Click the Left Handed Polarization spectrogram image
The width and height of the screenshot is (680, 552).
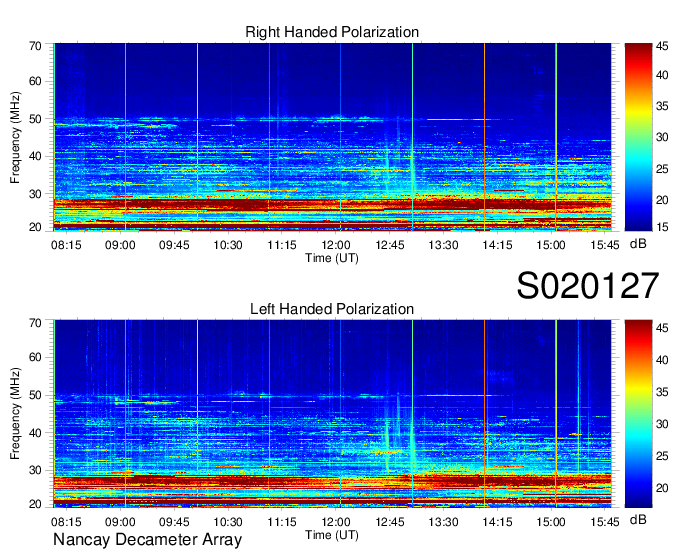[332, 414]
